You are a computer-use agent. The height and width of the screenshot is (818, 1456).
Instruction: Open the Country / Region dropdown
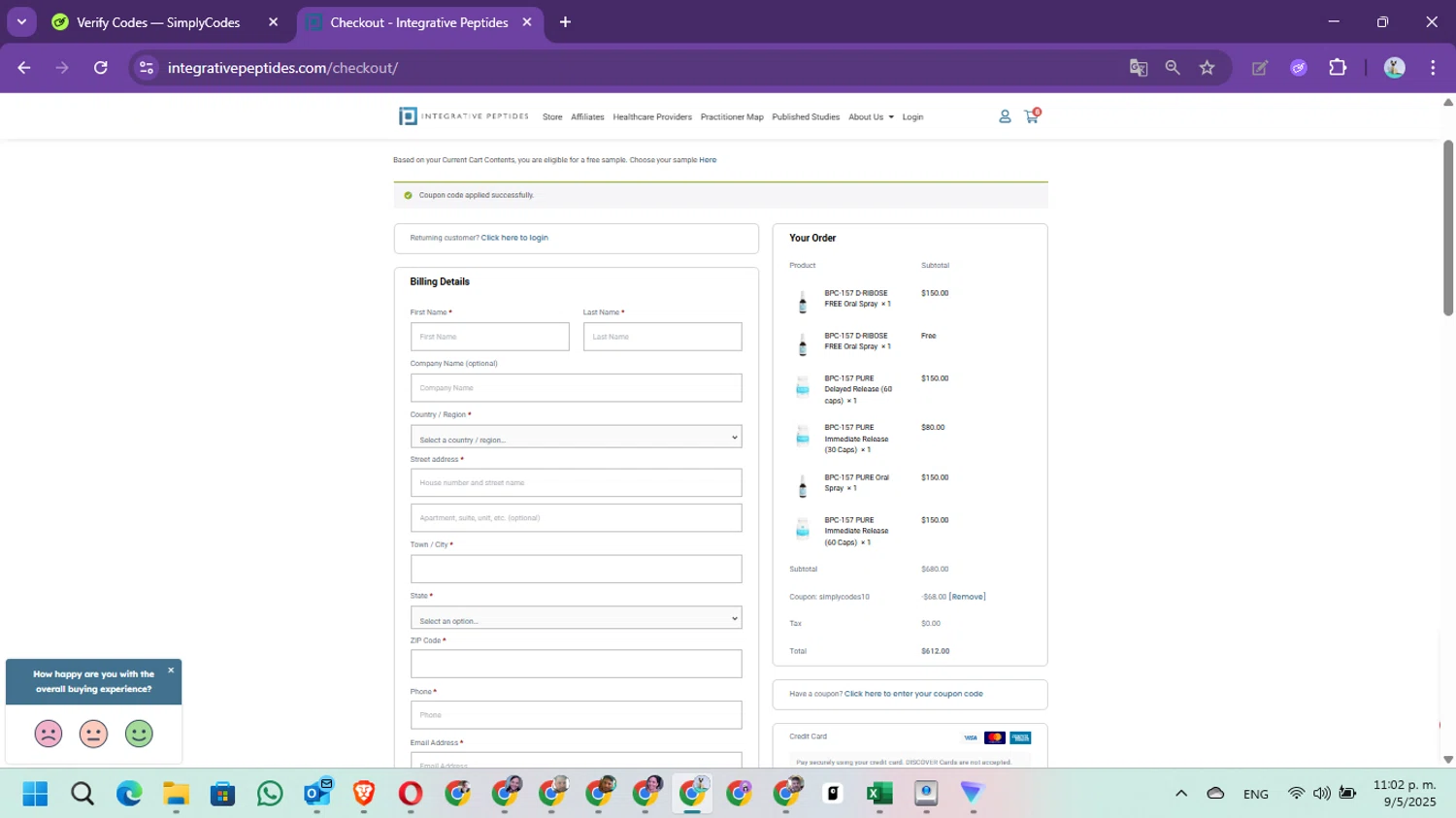click(x=577, y=437)
